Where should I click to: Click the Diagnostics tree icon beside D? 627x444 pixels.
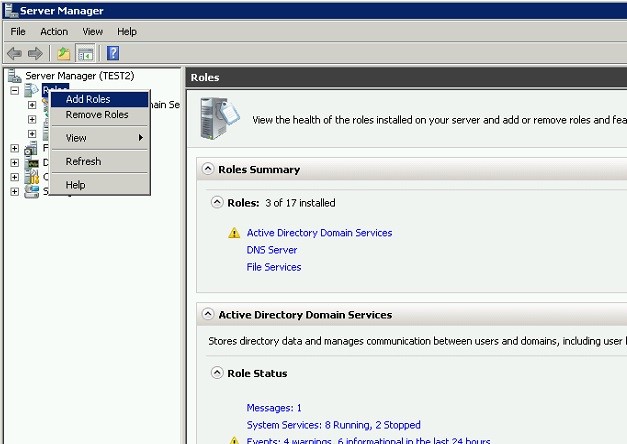31,163
